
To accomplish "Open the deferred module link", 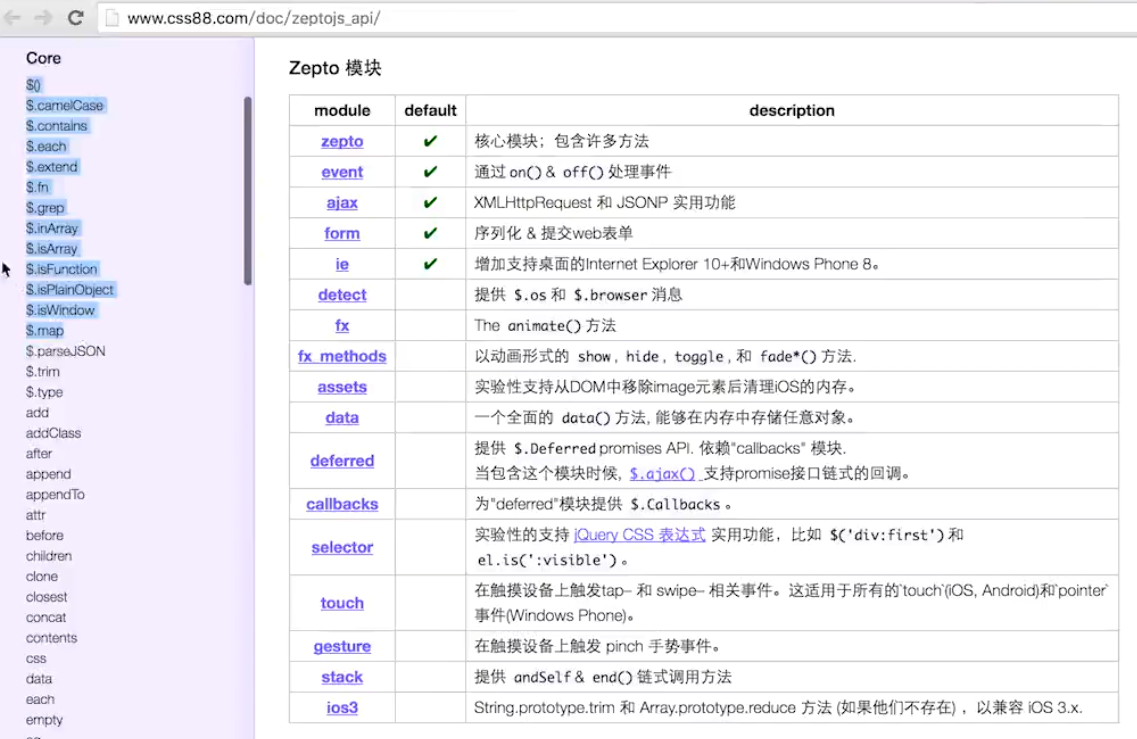I will tap(342, 461).
